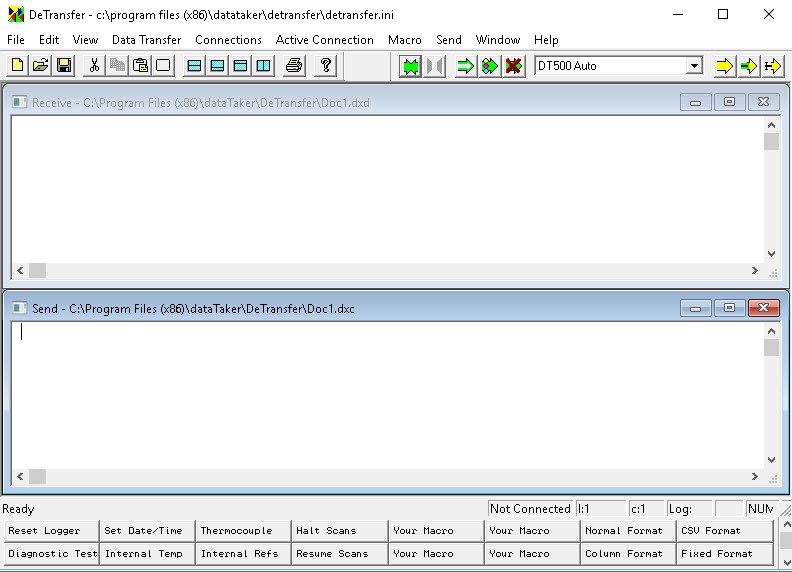Click the Not Connected status field
This screenshot has height=572, width=792.
pos(530,508)
